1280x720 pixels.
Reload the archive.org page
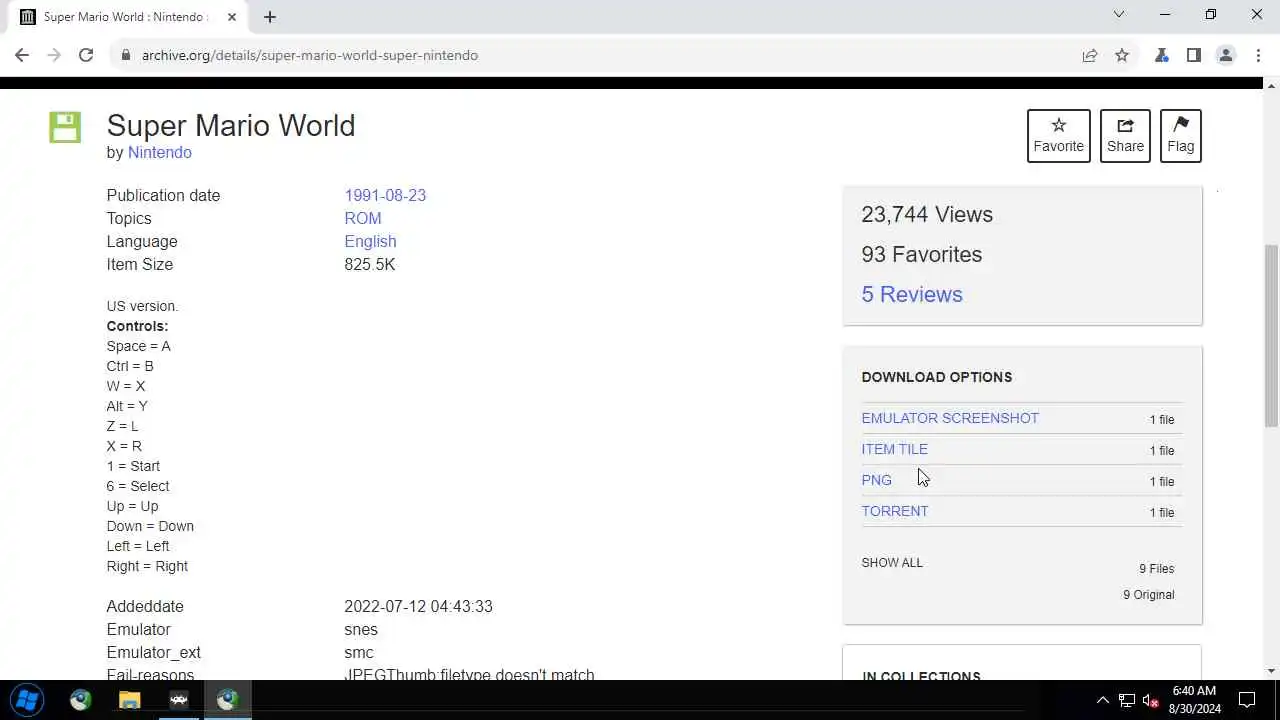point(86,55)
